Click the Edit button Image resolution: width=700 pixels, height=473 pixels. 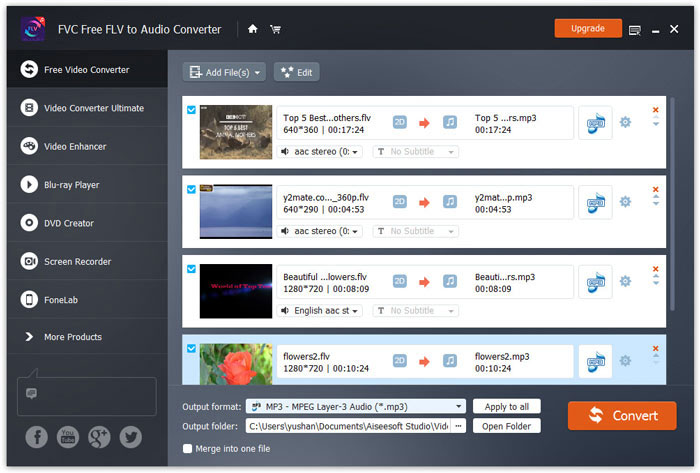click(297, 72)
